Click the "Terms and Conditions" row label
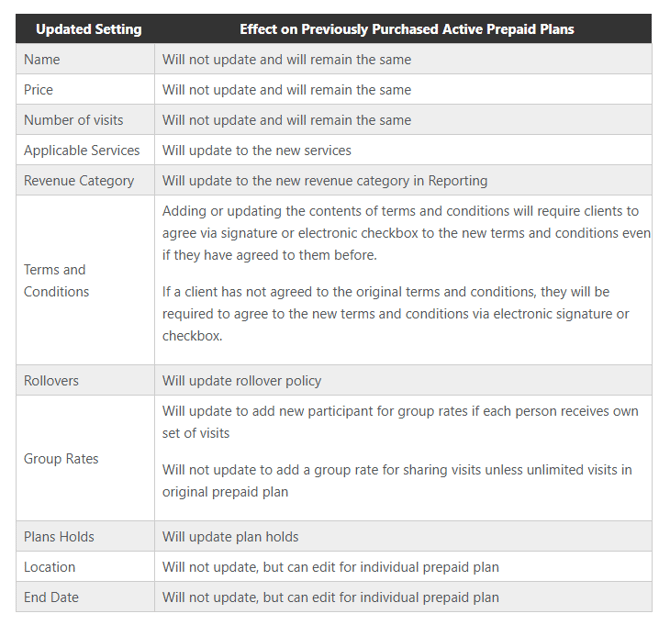Image resolution: width=670 pixels, height=625 pixels. (56, 280)
